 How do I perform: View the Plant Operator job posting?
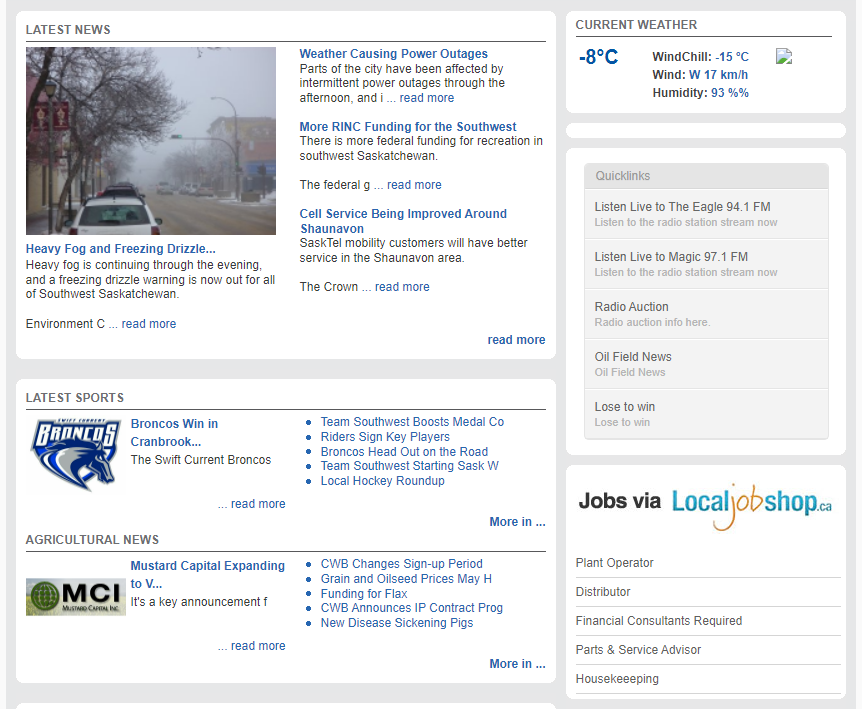point(614,563)
